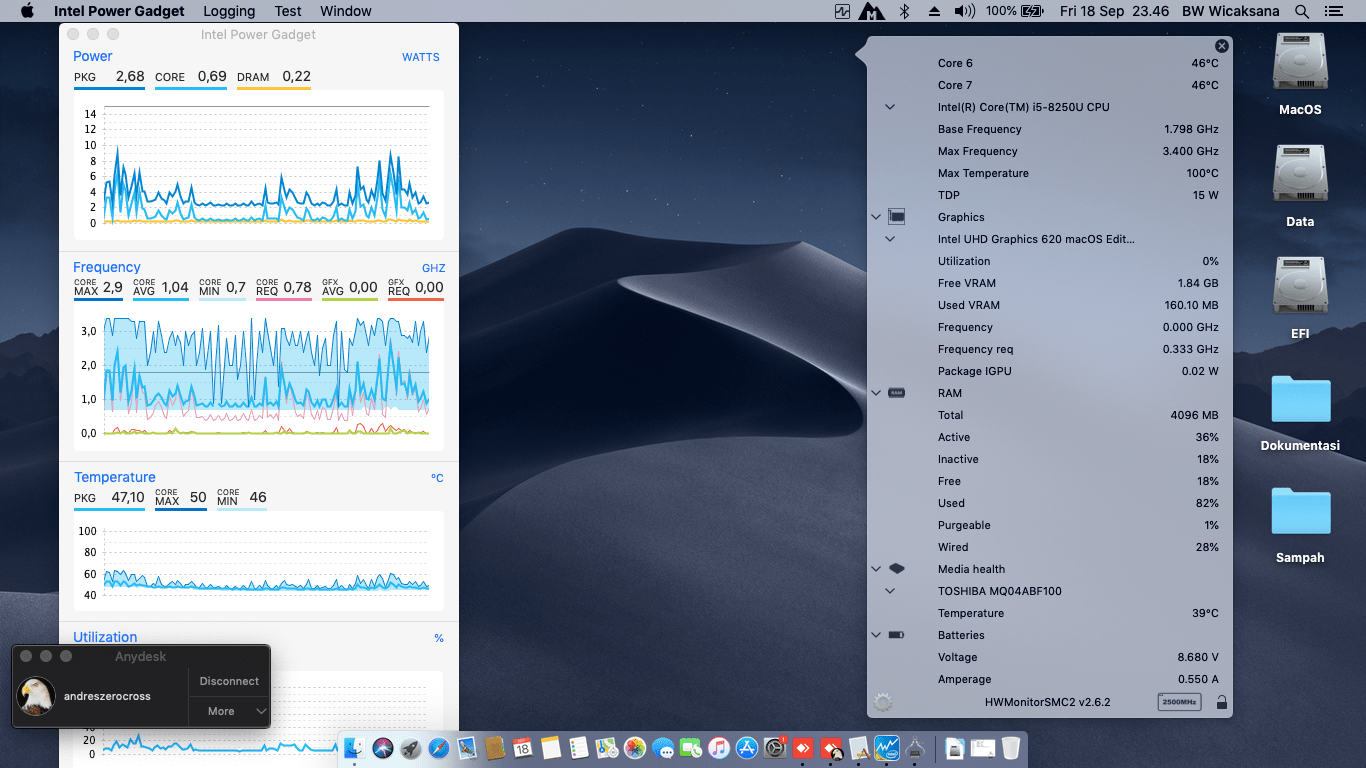Click Disconnect in the Anydesk window

[229, 681]
